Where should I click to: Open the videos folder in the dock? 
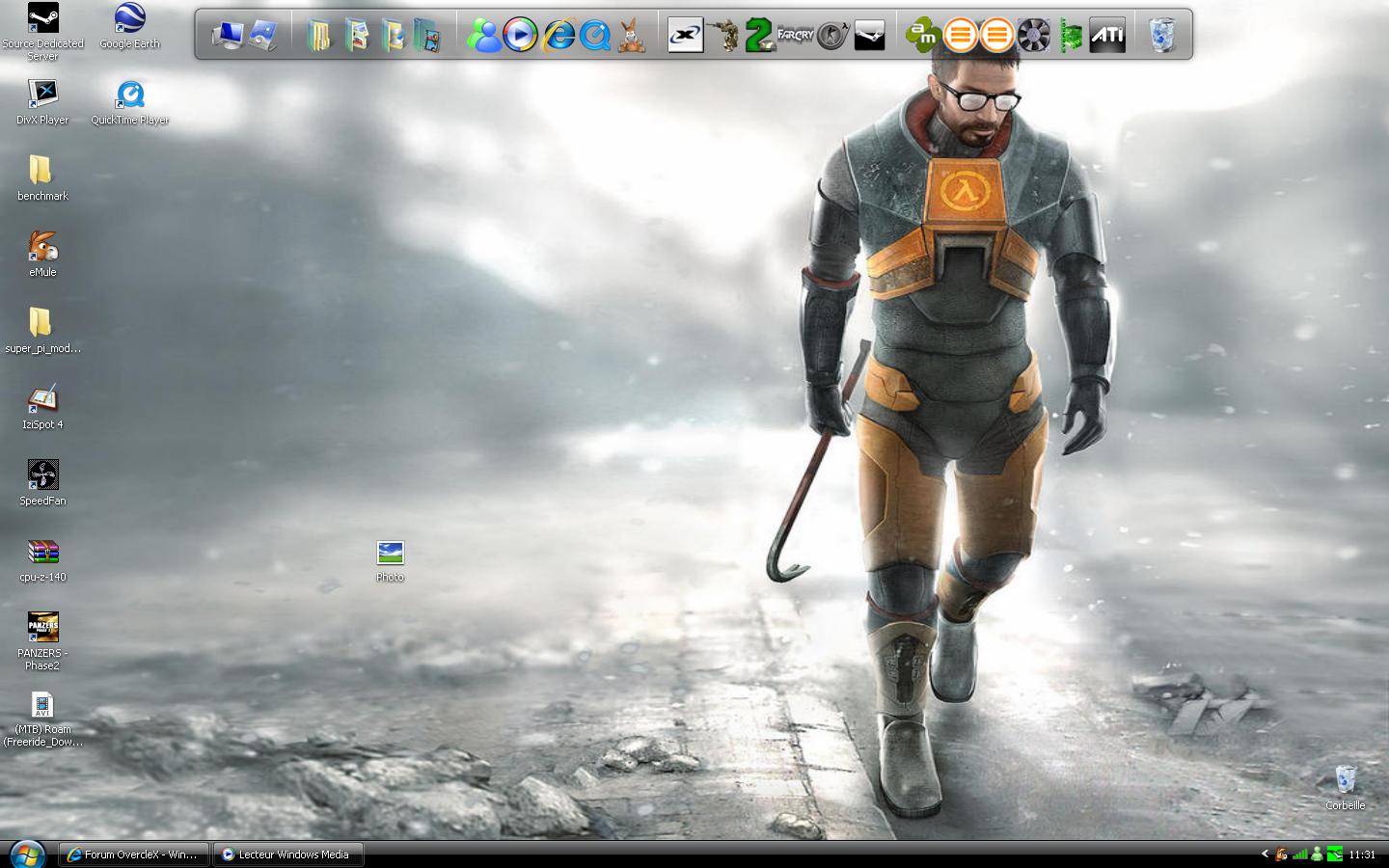[x=427, y=36]
